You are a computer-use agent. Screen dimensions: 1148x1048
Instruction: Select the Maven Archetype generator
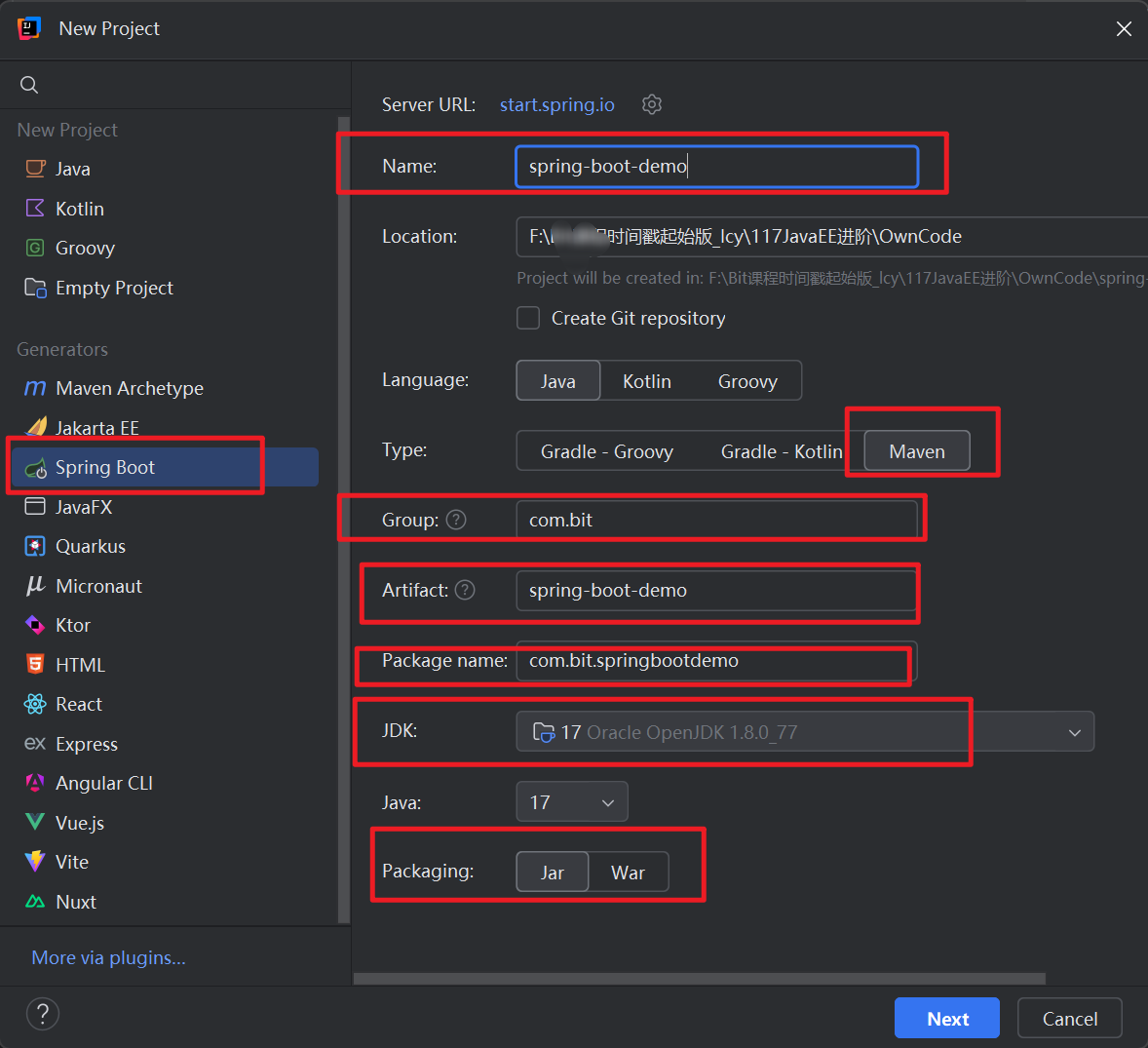tap(165, 388)
